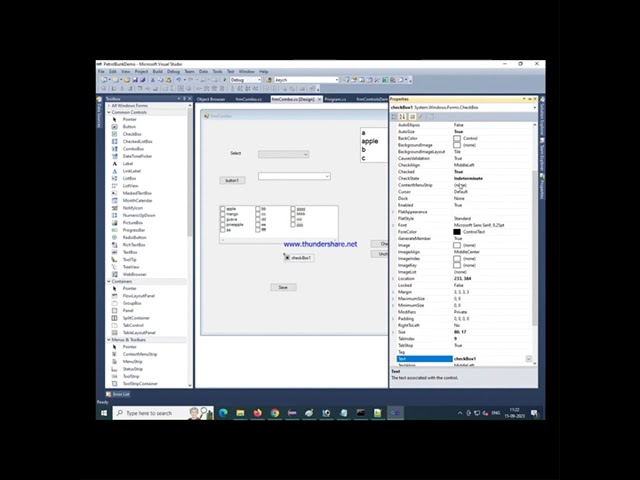Select the MaskedTextBox toolbox control
This screenshot has width=640, height=480.
tap(137, 193)
